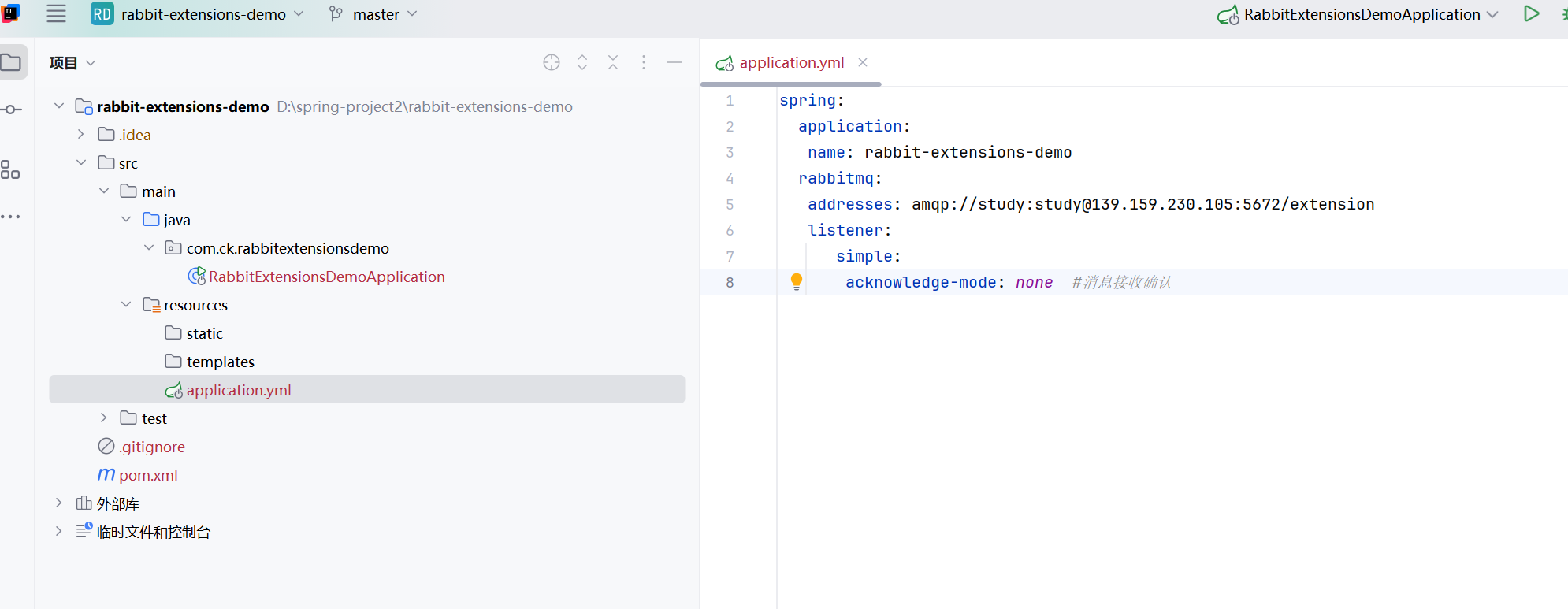Expand the .idea folder
Viewport: 1568px width, 609px height.
(80, 134)
